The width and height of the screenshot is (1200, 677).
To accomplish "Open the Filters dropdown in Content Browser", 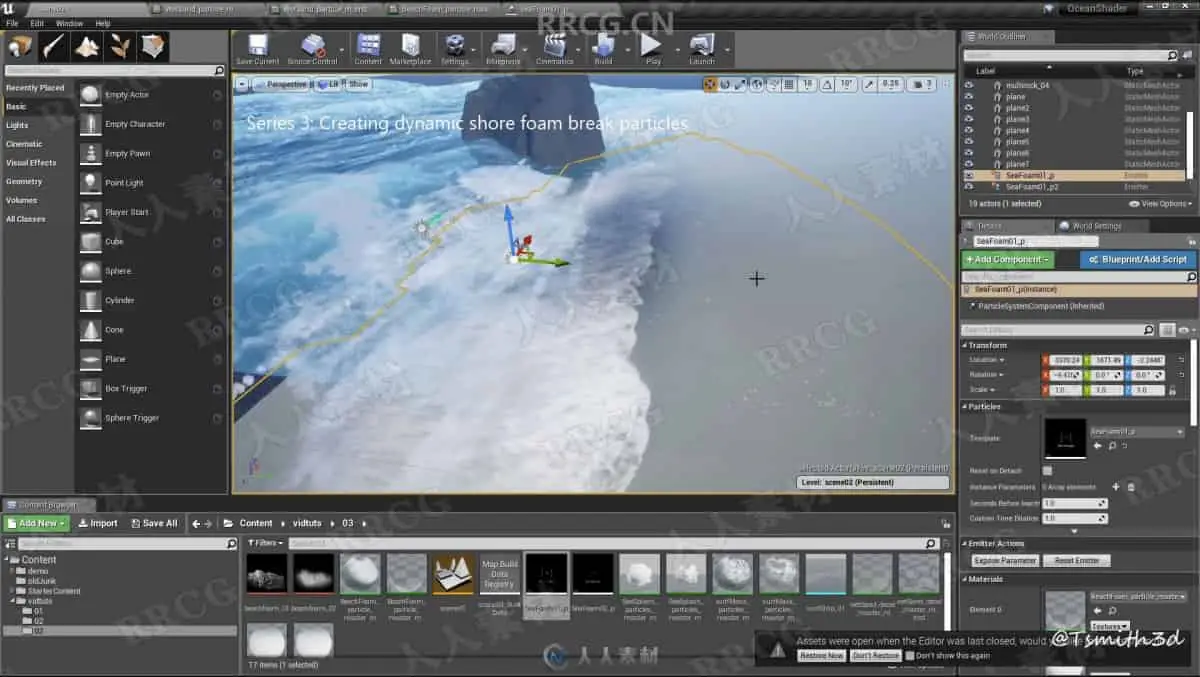I will point(266,543).
